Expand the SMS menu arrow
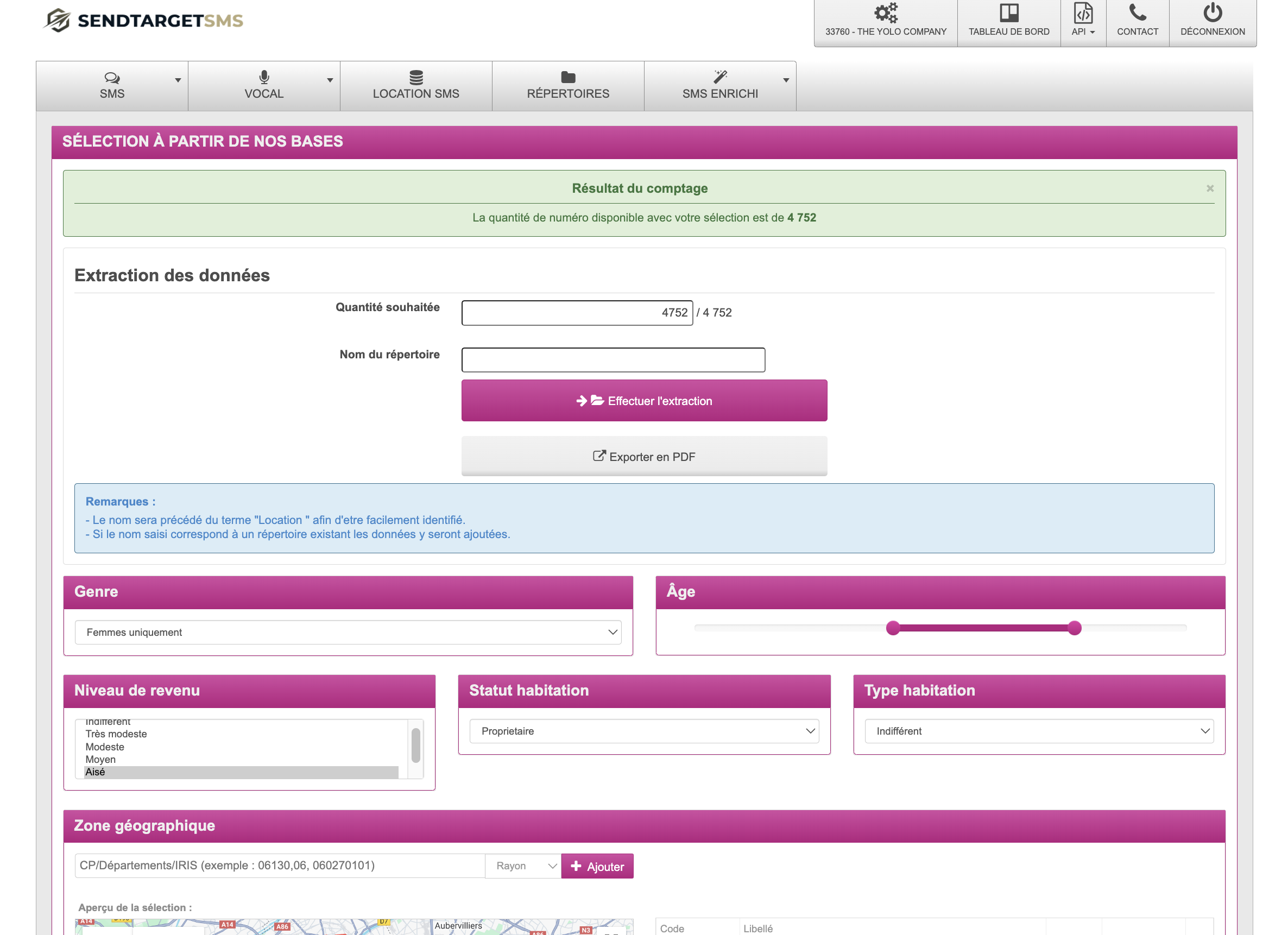Image resolution: width=1288 pixels, height=935 pixels. coord(178,81)
